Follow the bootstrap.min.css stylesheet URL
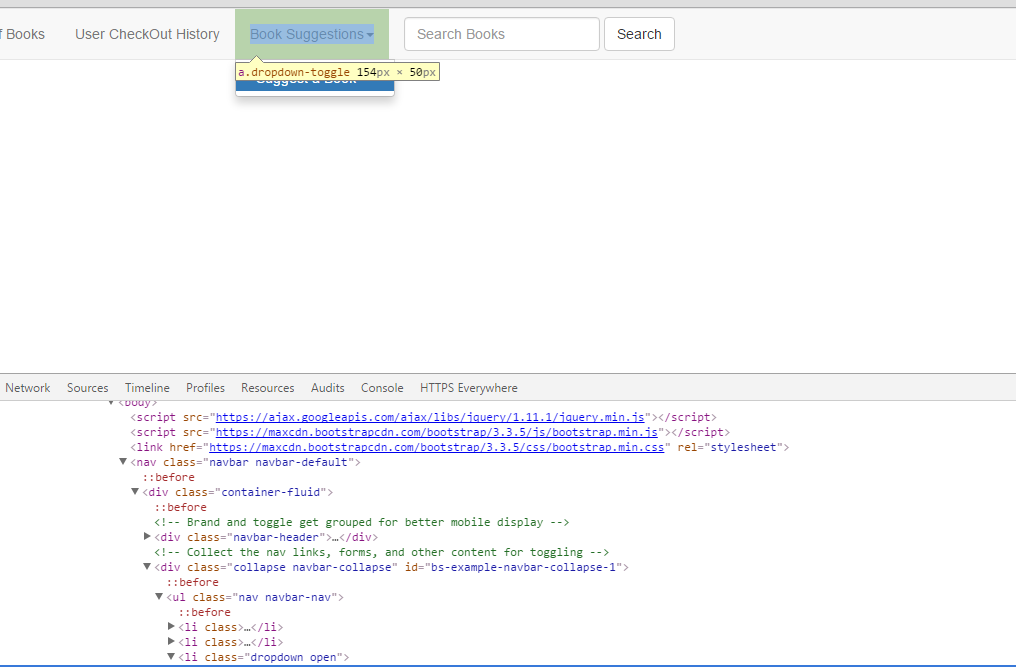The width and height of the screenshot is (1016, 667). [x=437, y=447]
